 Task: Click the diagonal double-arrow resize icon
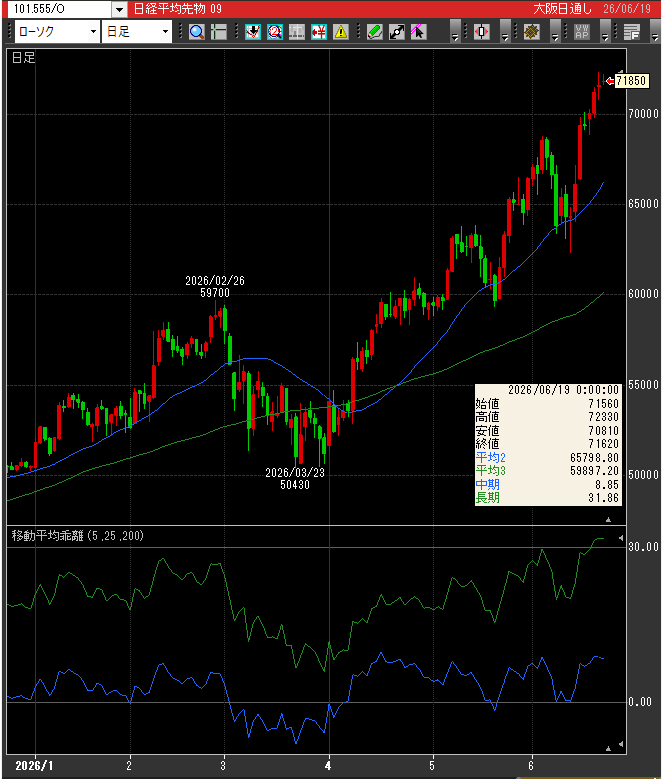(397, 32)
